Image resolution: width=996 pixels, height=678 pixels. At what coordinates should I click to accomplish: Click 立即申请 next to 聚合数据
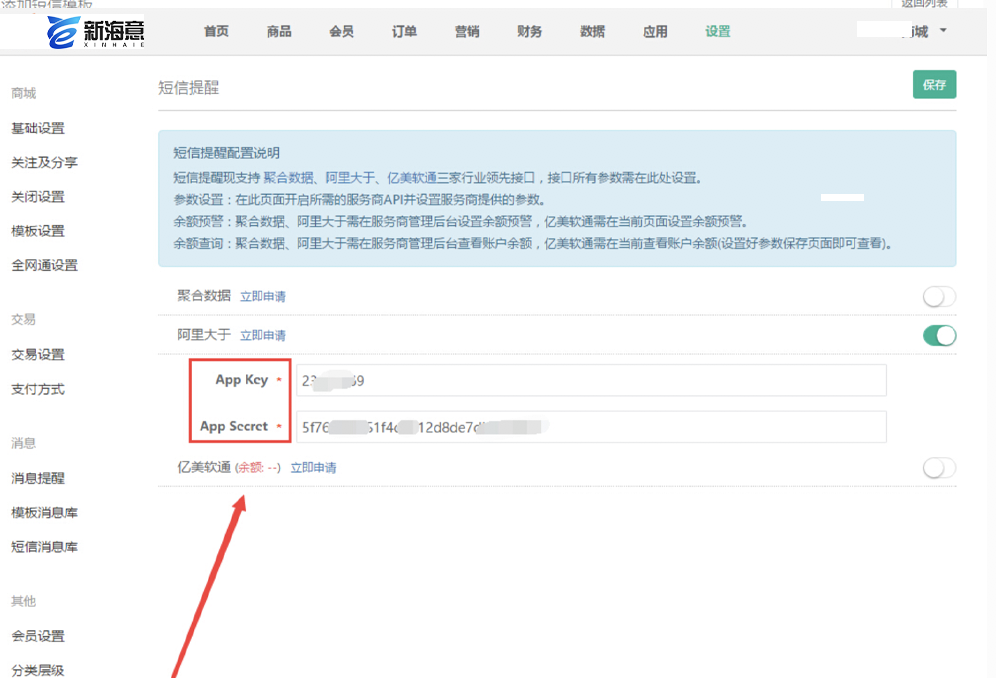click(263, 296)
